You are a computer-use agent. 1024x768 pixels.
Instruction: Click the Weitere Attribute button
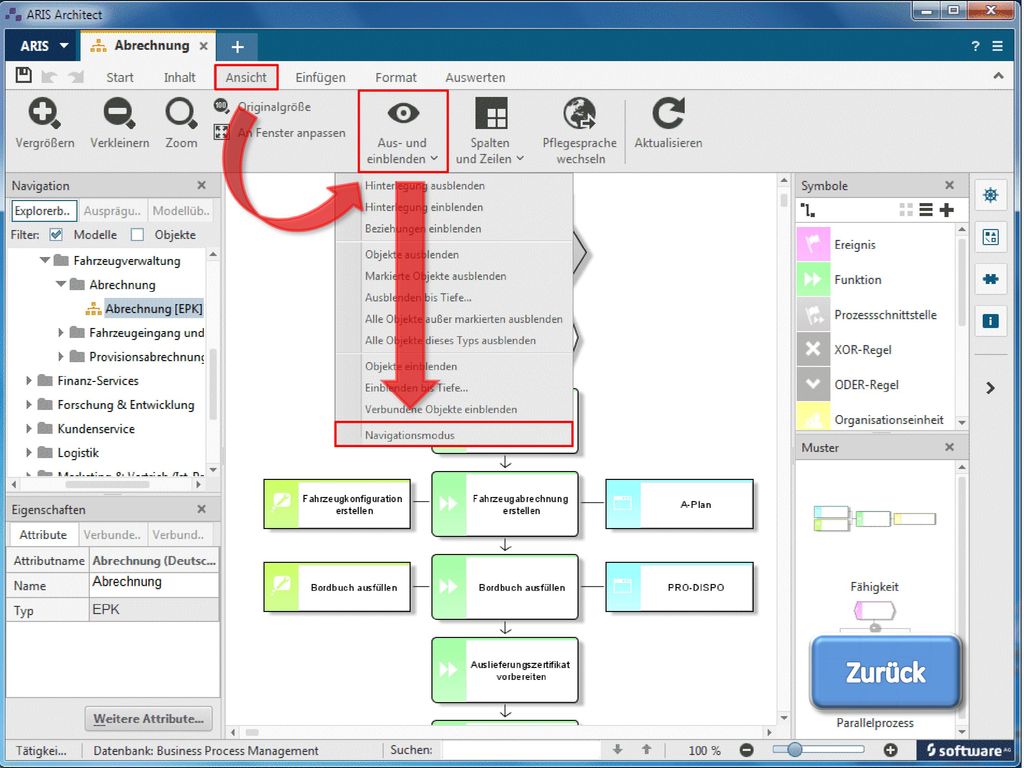[x=149, y=718]
